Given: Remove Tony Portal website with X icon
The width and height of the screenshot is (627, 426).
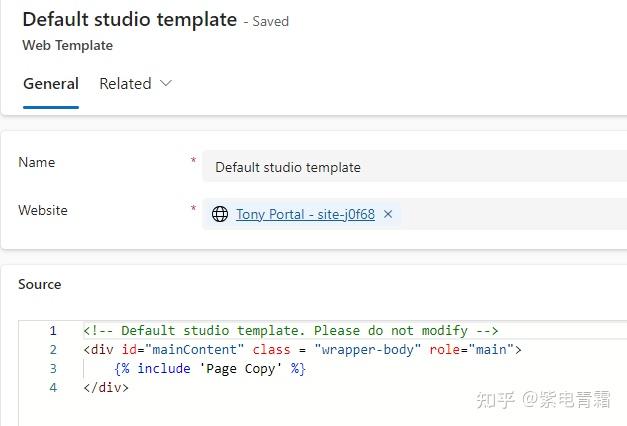Looking at the screenshot, I should tap(387, 214).
